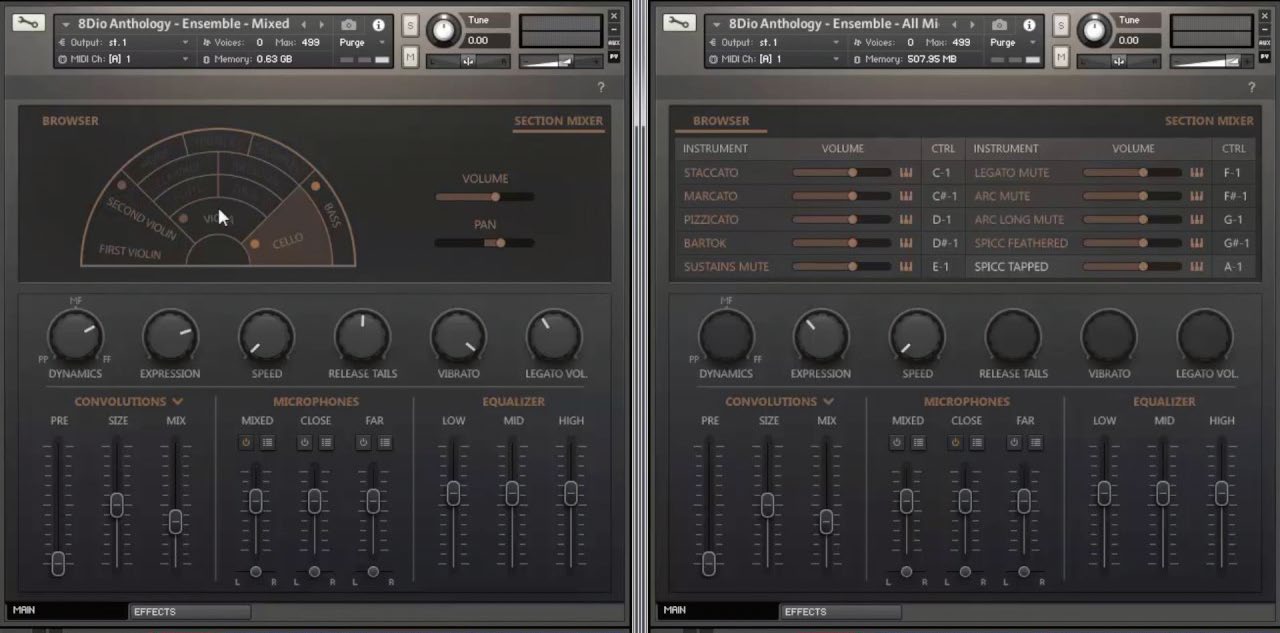Solo the right instrument with S button
Screen dimensions: 1280x633
pyautogui.click(x=1060, y=26)
